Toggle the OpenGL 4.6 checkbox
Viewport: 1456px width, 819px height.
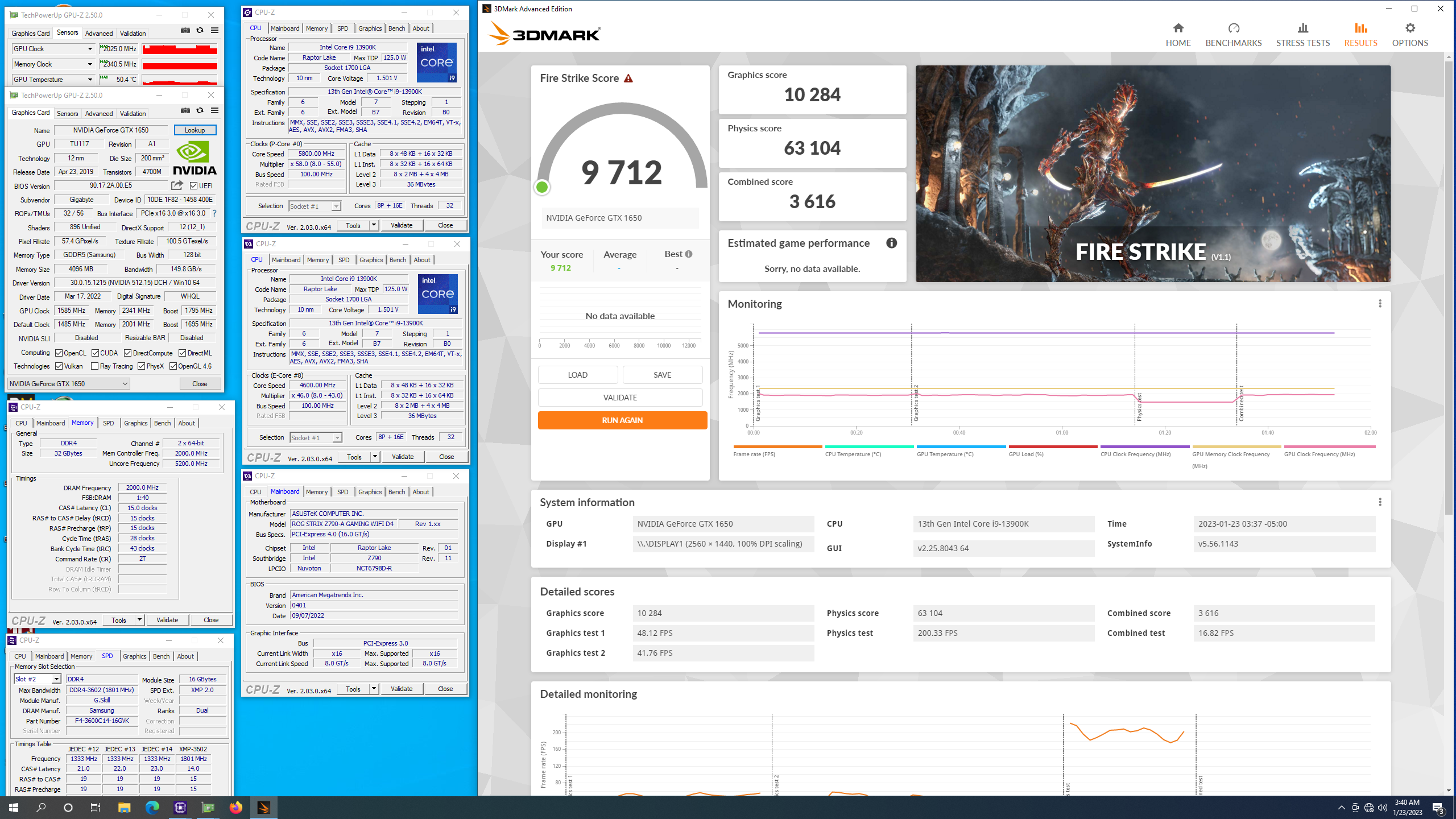(x=173, y=366)
